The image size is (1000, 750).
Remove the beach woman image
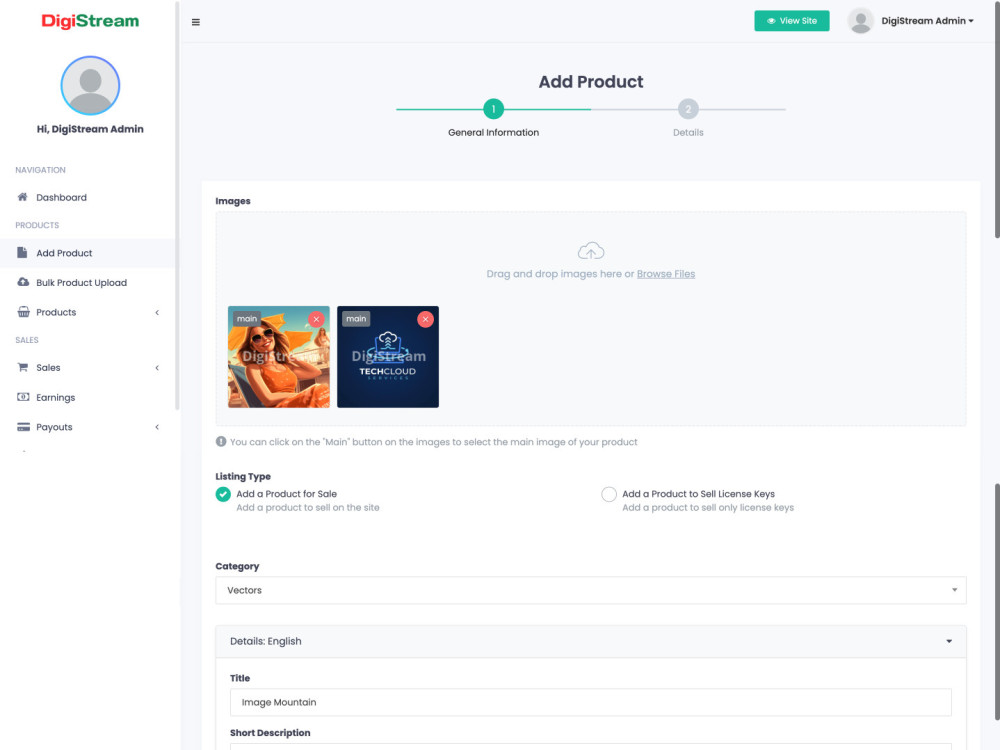point(316,319)
